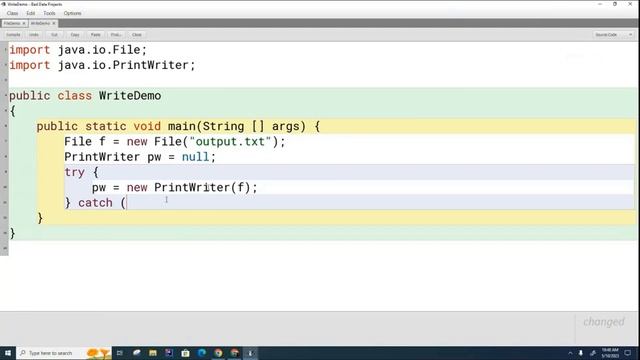This screenshot has width=640, height=360.
Task: Click the Paste button
Action: [x=96, y=35]
